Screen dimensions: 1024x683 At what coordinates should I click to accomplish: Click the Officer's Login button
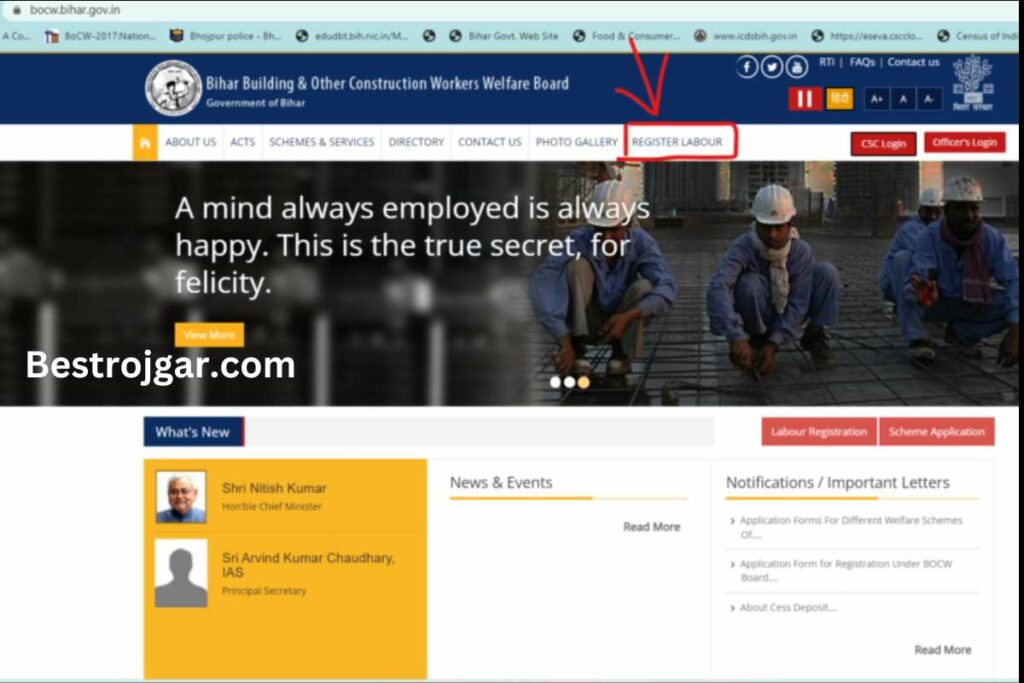pyautogui.click(x=964, y=143)
